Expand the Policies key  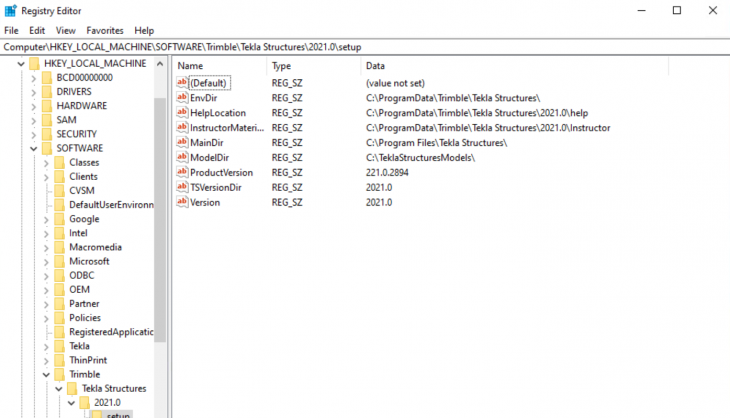46,318
